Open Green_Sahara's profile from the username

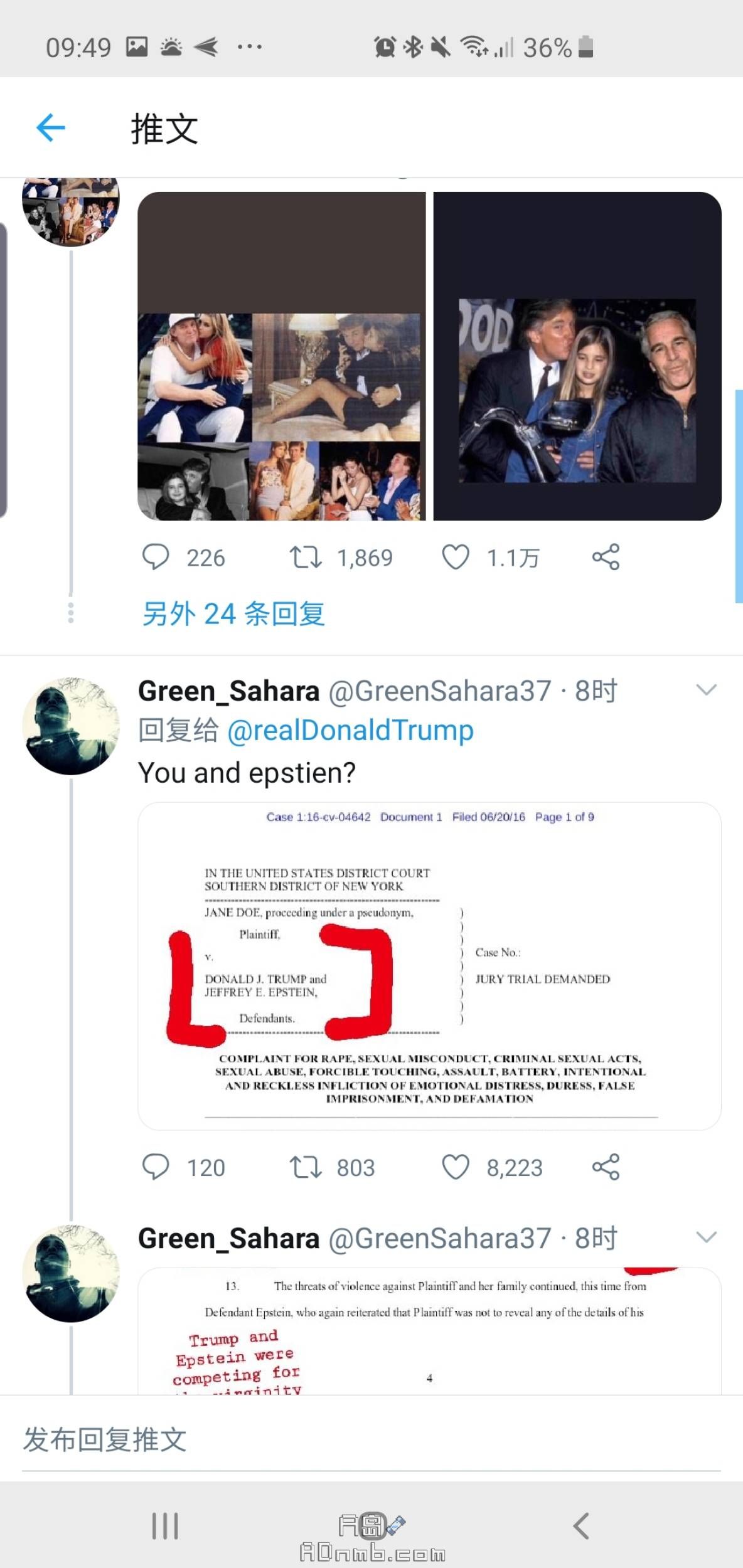229,691
